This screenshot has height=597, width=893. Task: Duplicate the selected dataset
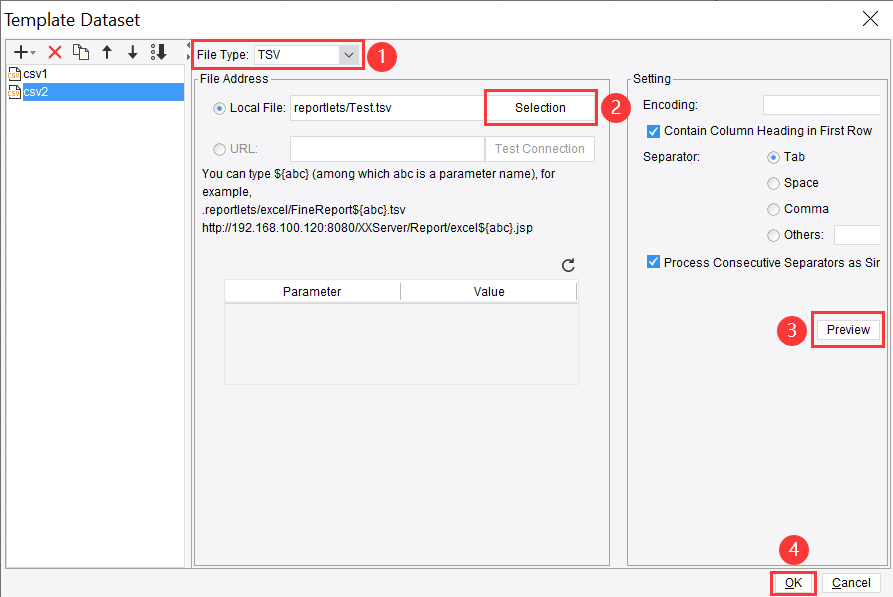click(x=81, y=52)
